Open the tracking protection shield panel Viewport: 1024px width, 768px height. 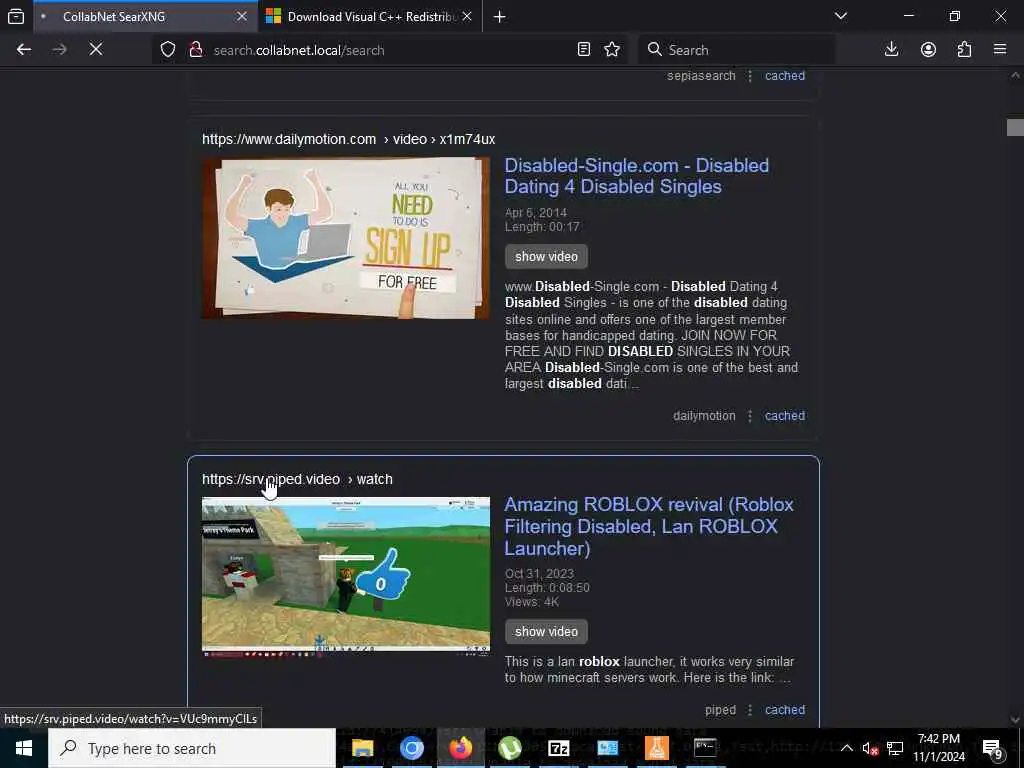pyautogui.click(x=168, y=50)
